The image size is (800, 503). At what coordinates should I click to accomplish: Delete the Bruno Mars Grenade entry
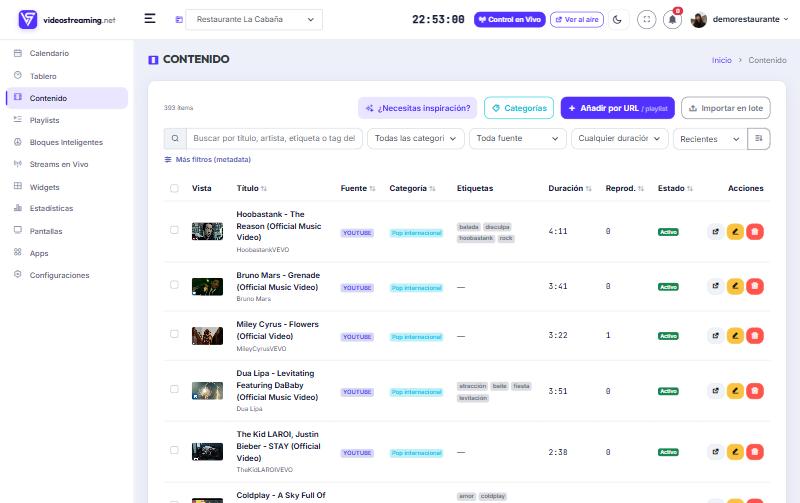pyautogui.click(x=755, y=286)
